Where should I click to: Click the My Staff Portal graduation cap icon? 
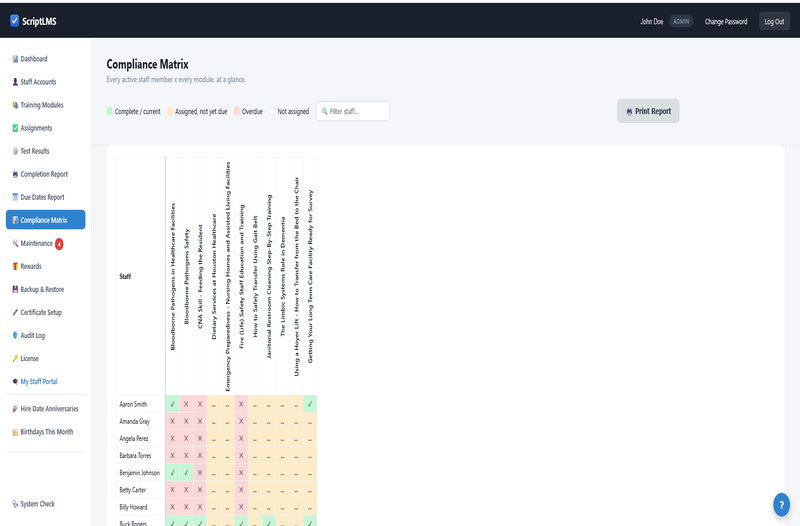click(x=15, y=382)
